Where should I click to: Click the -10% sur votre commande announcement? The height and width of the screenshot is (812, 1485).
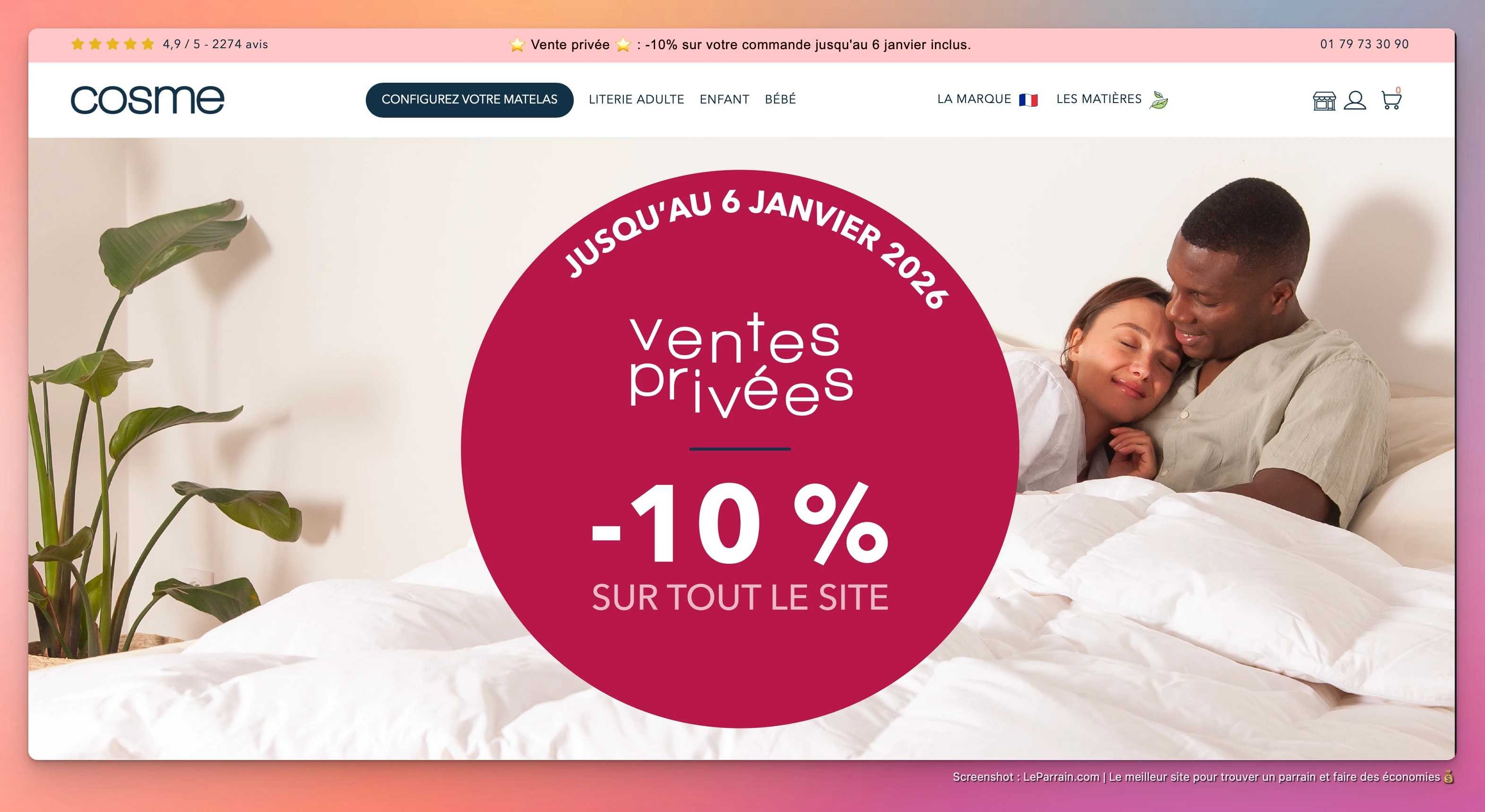click(x=808, y=44)
